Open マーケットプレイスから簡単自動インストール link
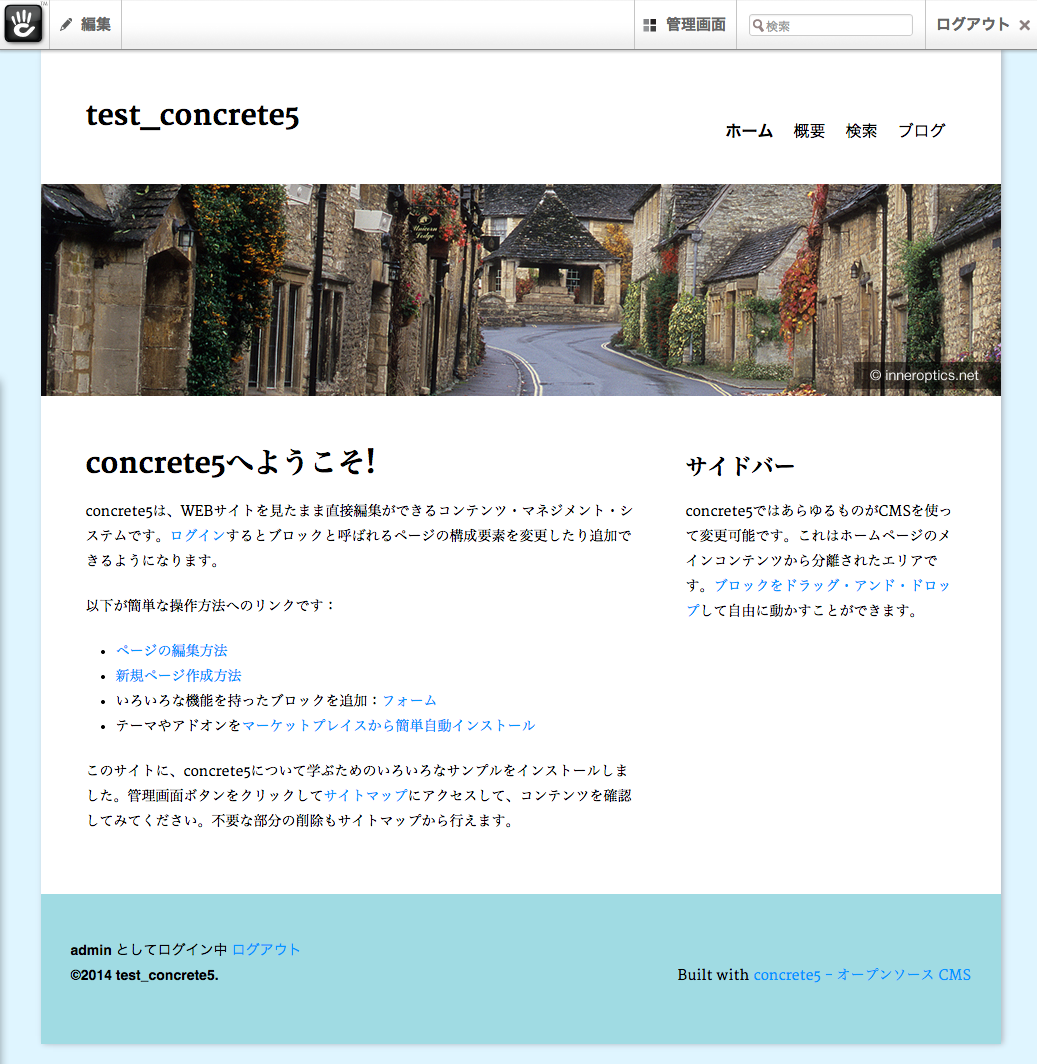This screenshot has width=1037, height=1064. tap(388, 725)
